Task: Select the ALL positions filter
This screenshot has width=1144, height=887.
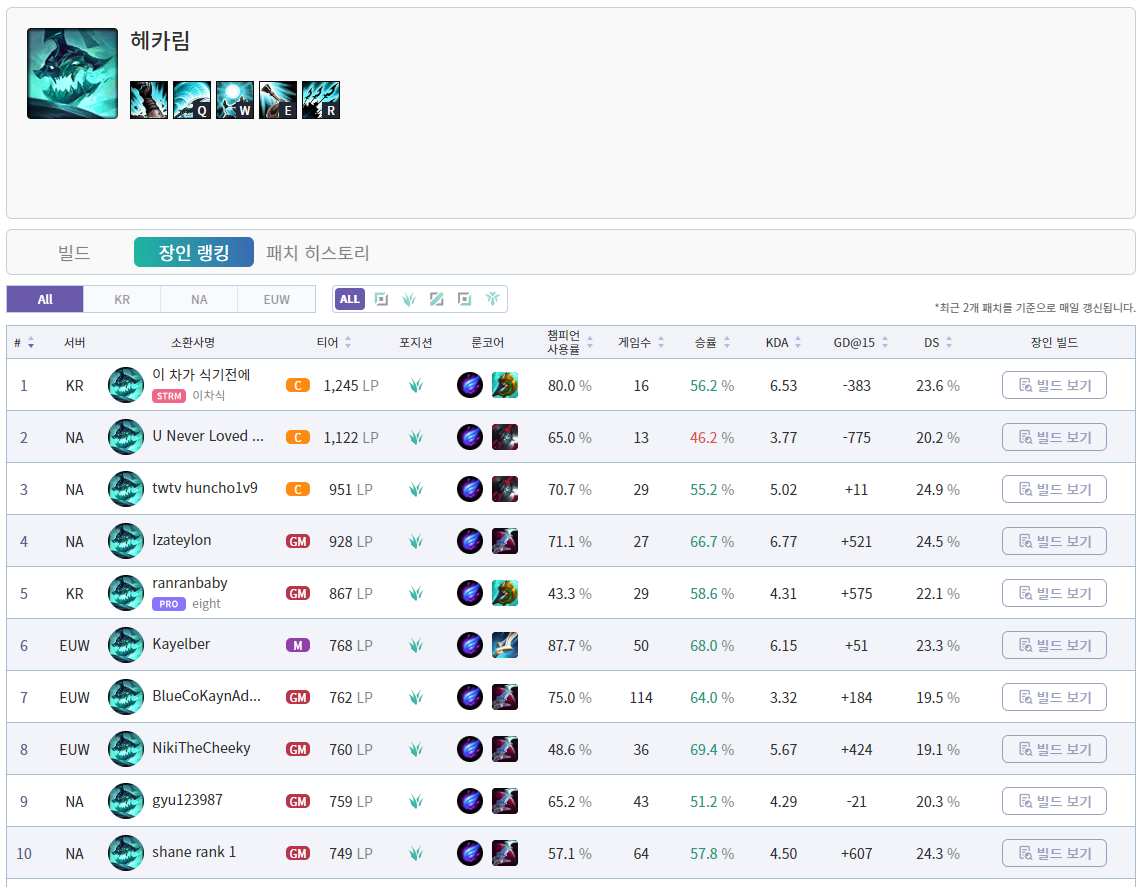Action: click(x=349, y=299)
